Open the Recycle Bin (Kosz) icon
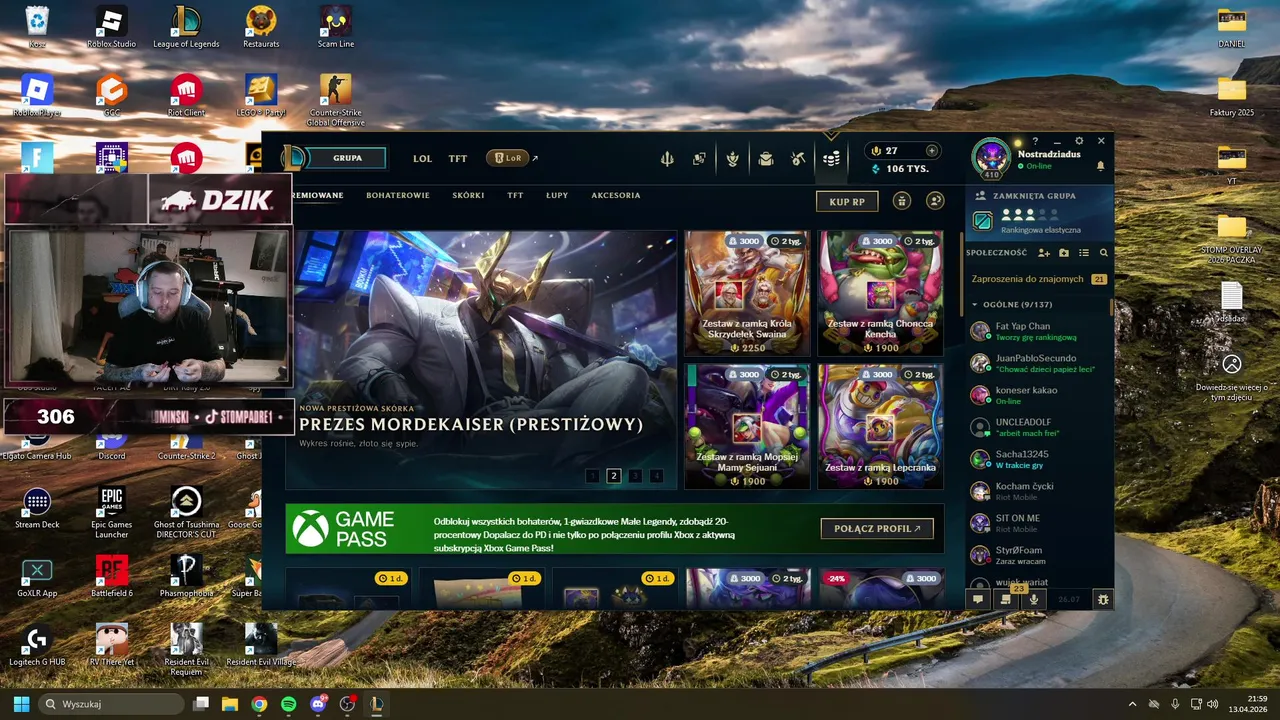1280x720 pixels. [x=37, y=27]
